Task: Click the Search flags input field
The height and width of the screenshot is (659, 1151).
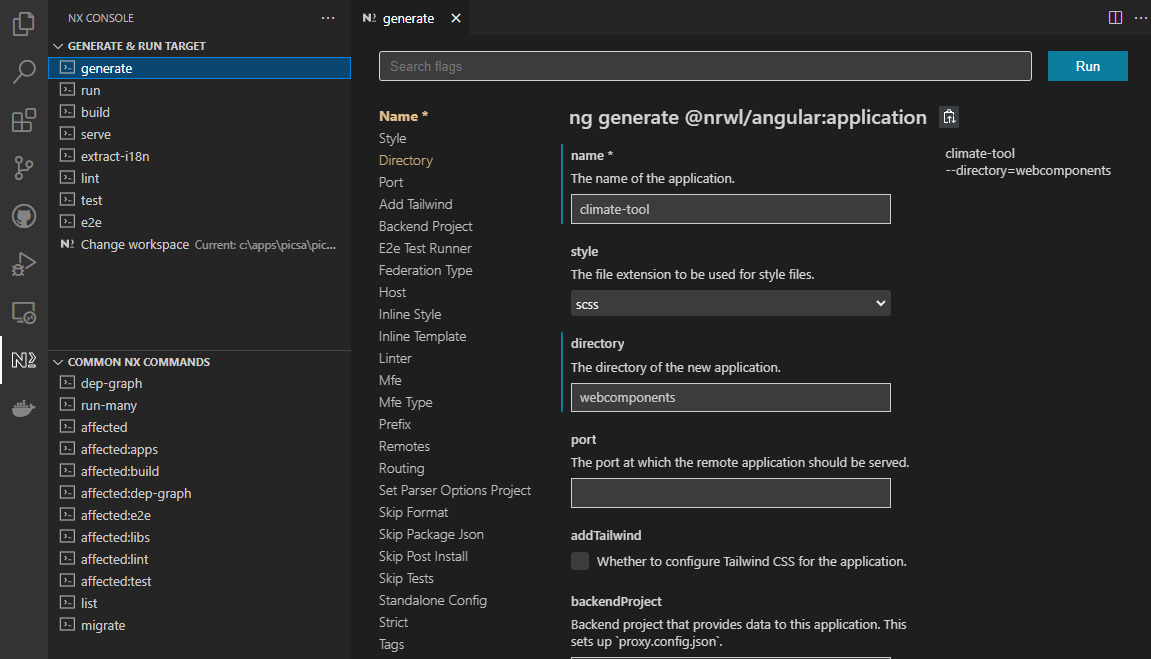Action: tap(704, 66)
